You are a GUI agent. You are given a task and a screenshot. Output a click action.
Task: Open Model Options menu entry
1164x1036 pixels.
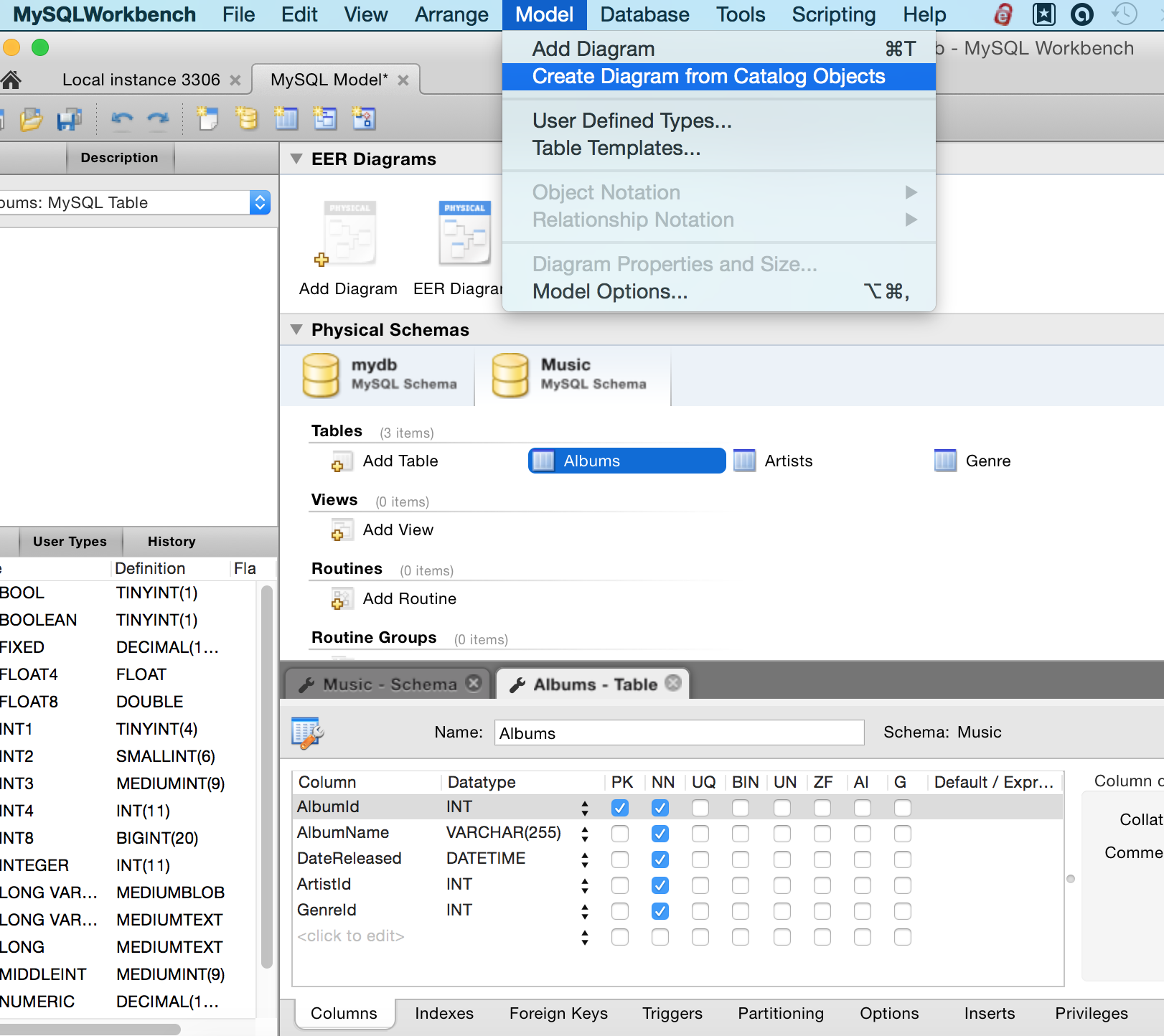718,291
